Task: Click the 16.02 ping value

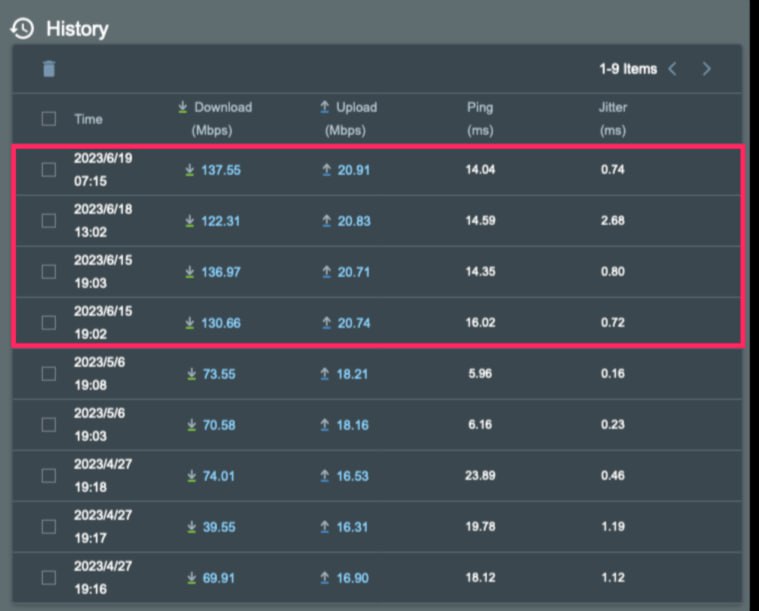Action: point(480,322)
